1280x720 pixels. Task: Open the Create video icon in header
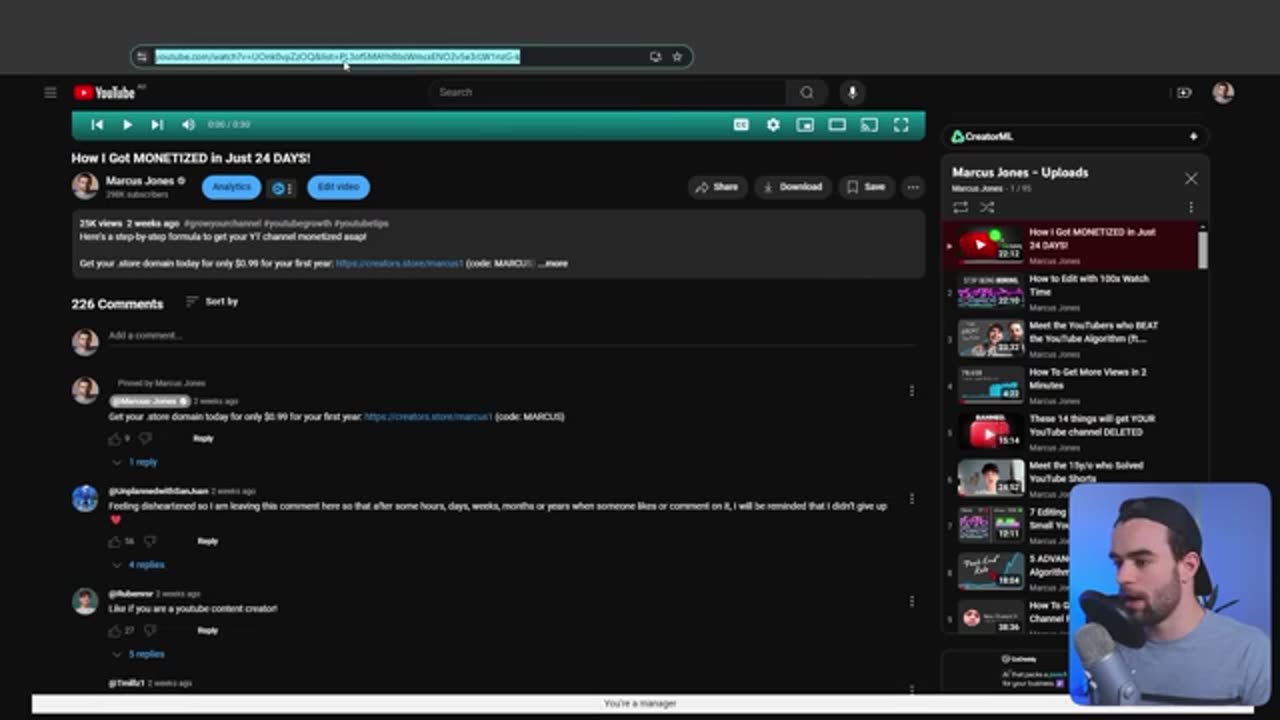coord(1184,93)
